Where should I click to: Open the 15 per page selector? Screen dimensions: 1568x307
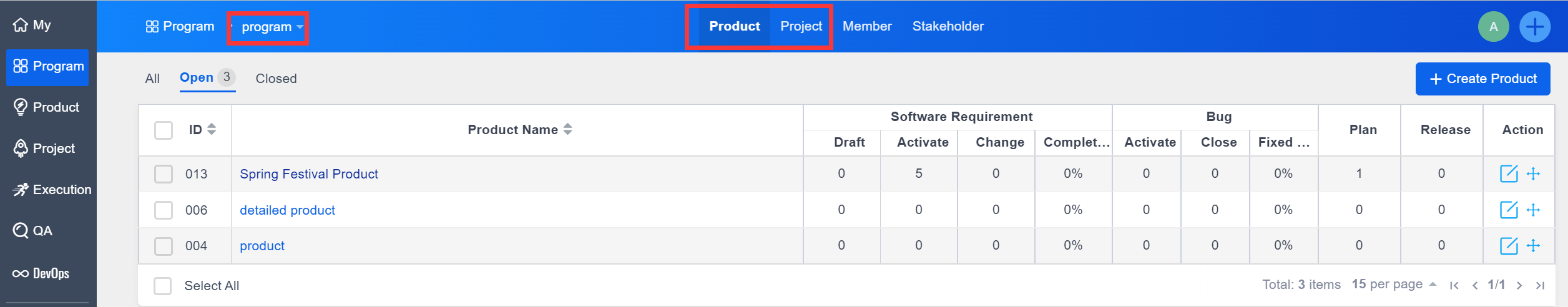point(1394,285)
